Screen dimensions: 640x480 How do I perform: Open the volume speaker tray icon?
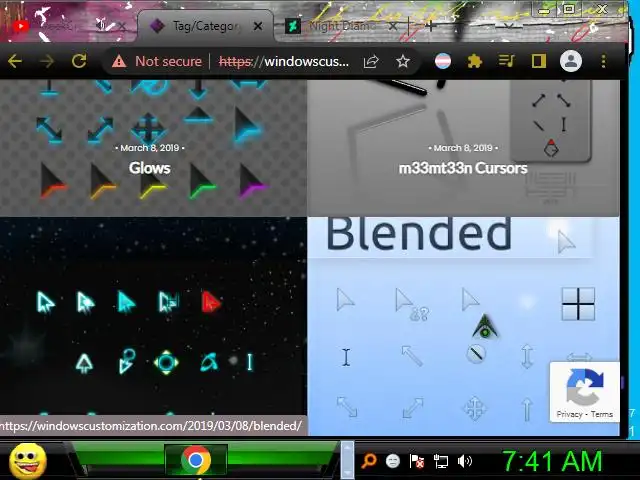tap(464, 461)
